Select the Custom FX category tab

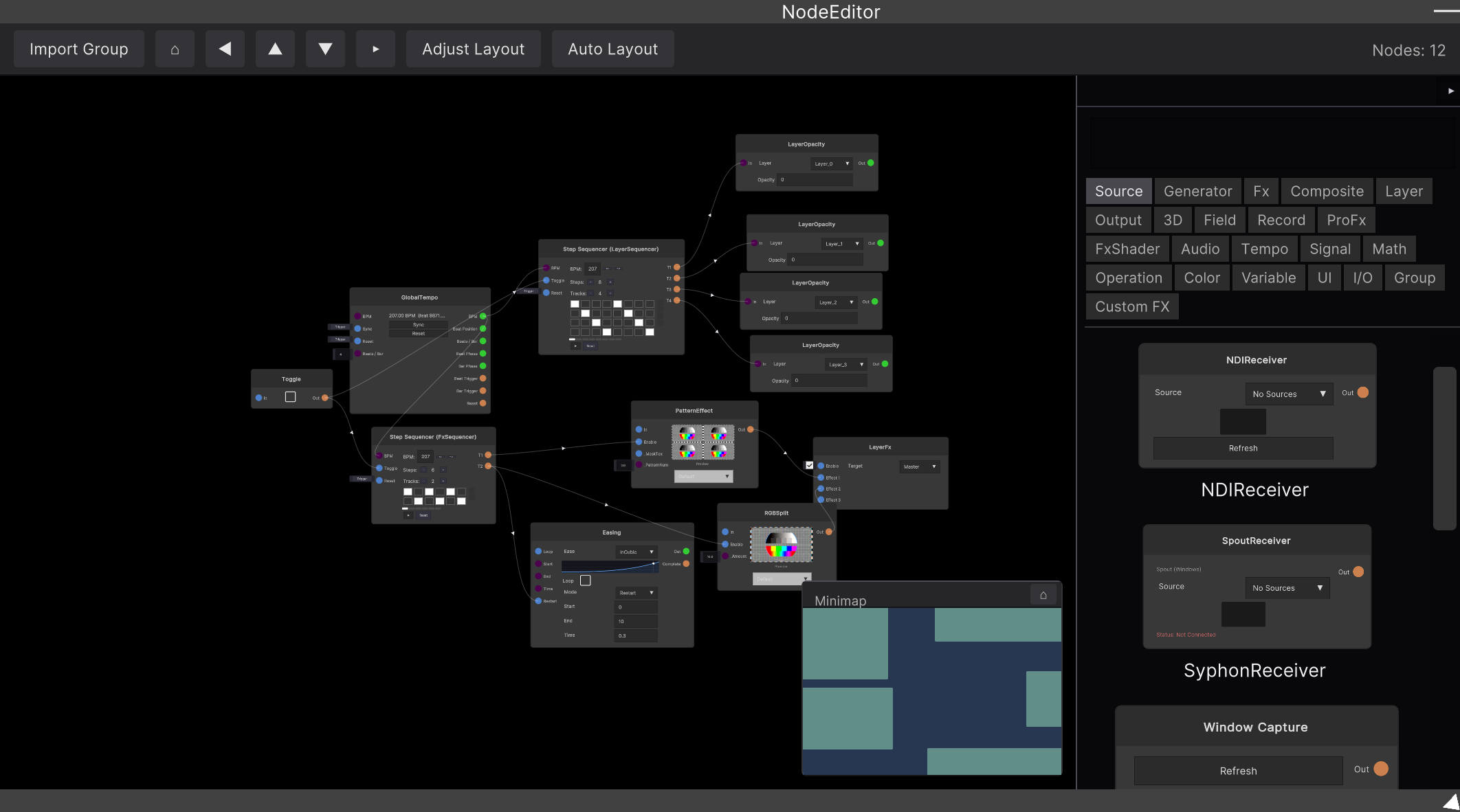[x=1132, y=306]
